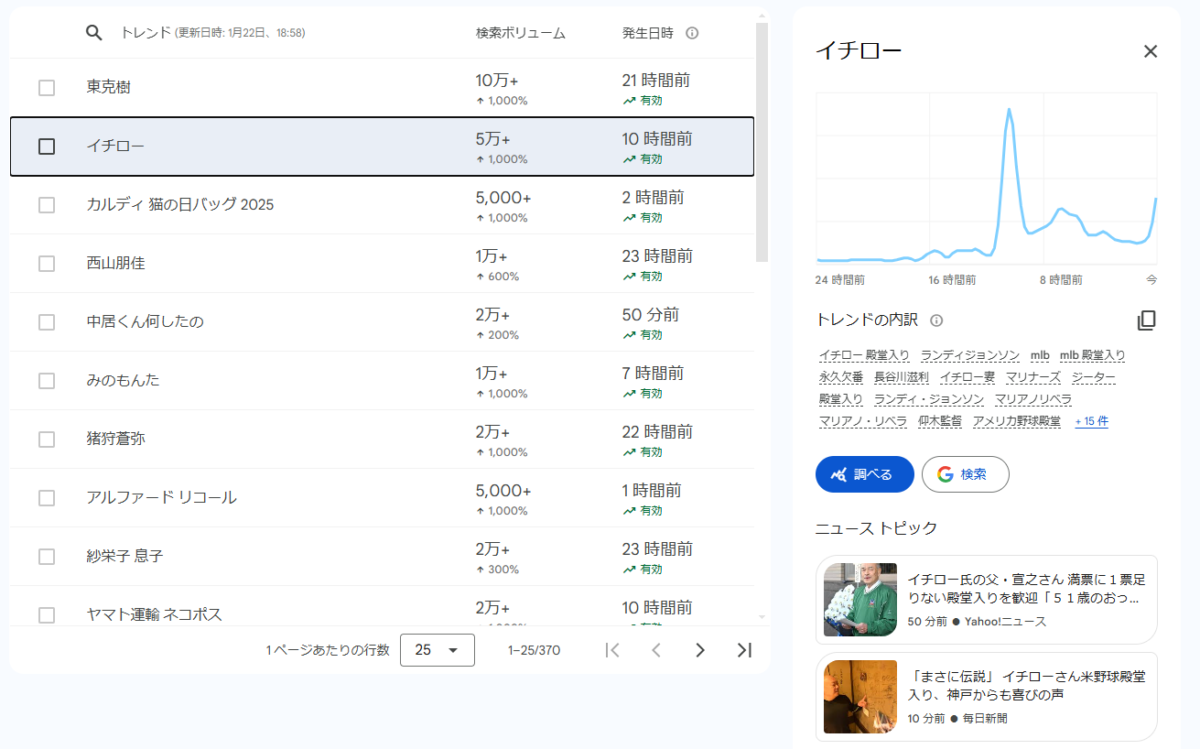This screenshot has width=1200, height=749.
Task: Open related query 仰木監督
Action: (939, 422)
